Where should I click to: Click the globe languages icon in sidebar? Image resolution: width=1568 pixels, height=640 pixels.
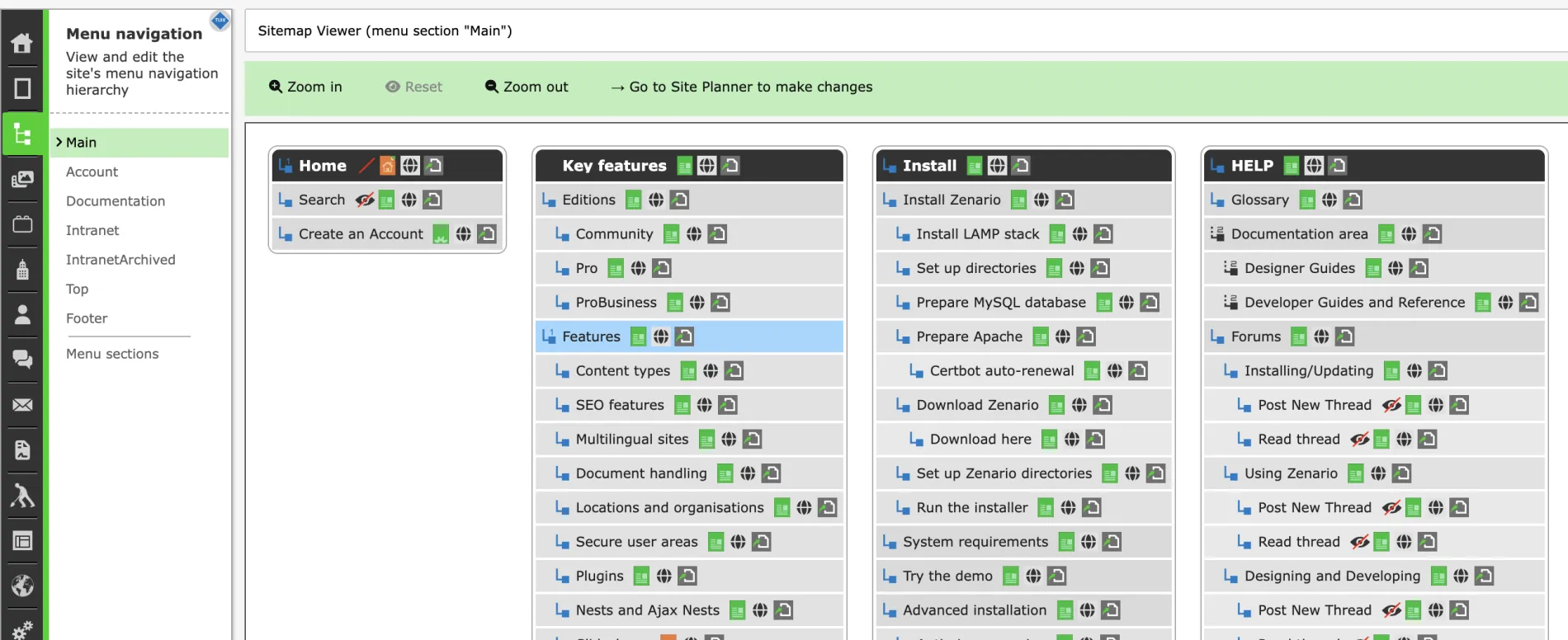click(22, 586)
